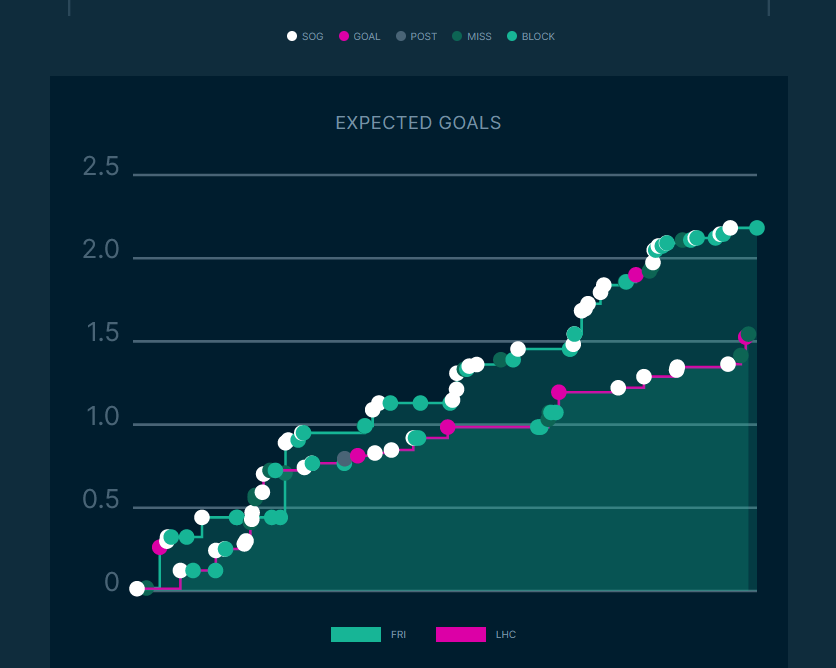Click the Expected Goals chart title
Viewport: 836px width, 668px height.
click(x=418, y=123)
